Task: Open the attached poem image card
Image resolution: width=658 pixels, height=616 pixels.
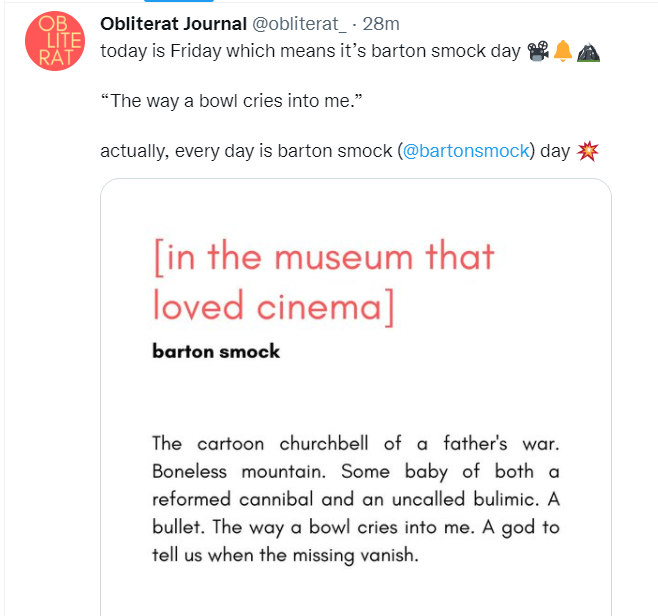Action: [x=355, y=400]
